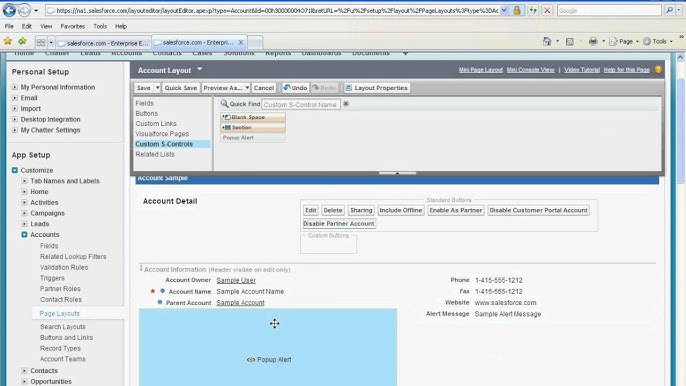Click the Stop loading X icon
The image size is (686, 386).
coord(547,10)
